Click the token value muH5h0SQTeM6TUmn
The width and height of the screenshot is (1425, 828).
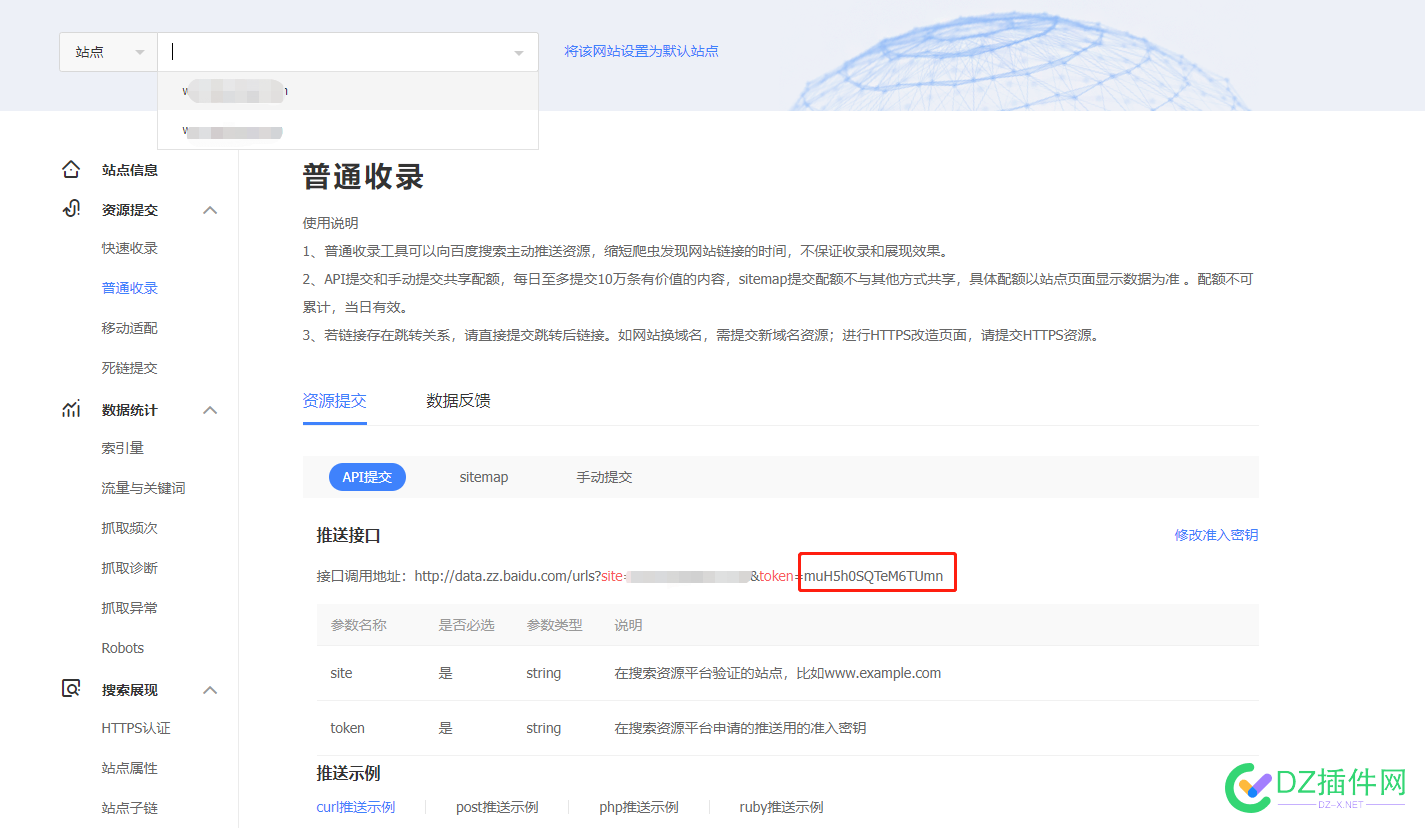[874, 576]
